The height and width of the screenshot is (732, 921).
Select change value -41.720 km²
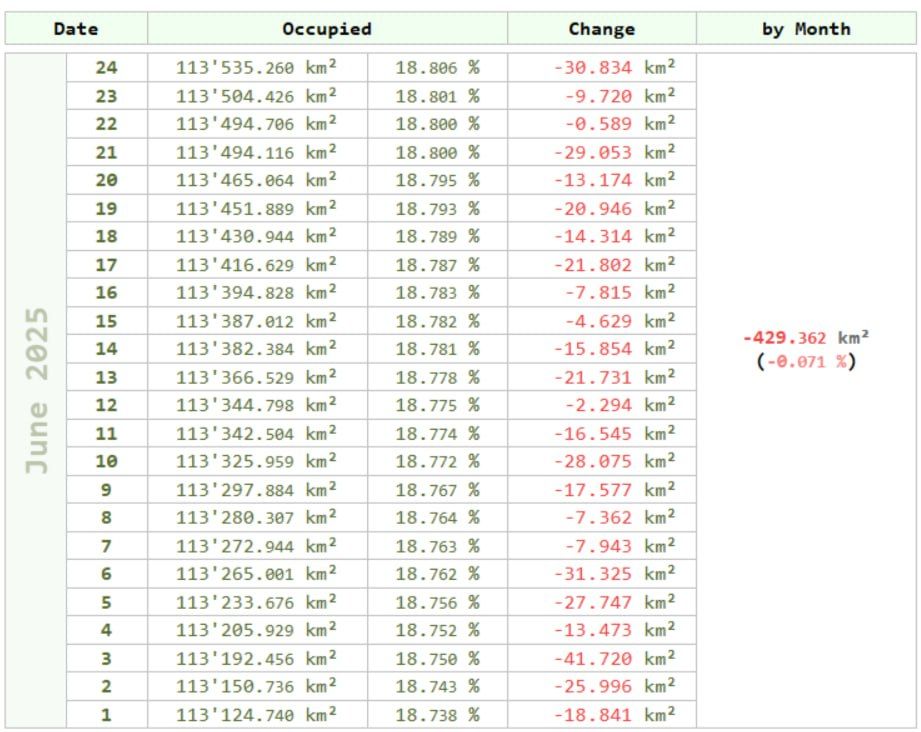tap(614, 659)
